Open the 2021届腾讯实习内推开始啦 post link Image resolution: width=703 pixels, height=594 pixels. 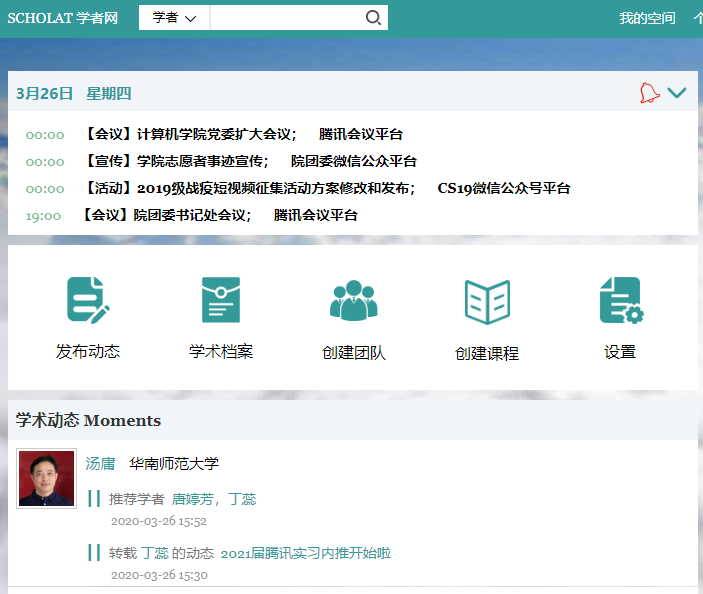point(305,553)
